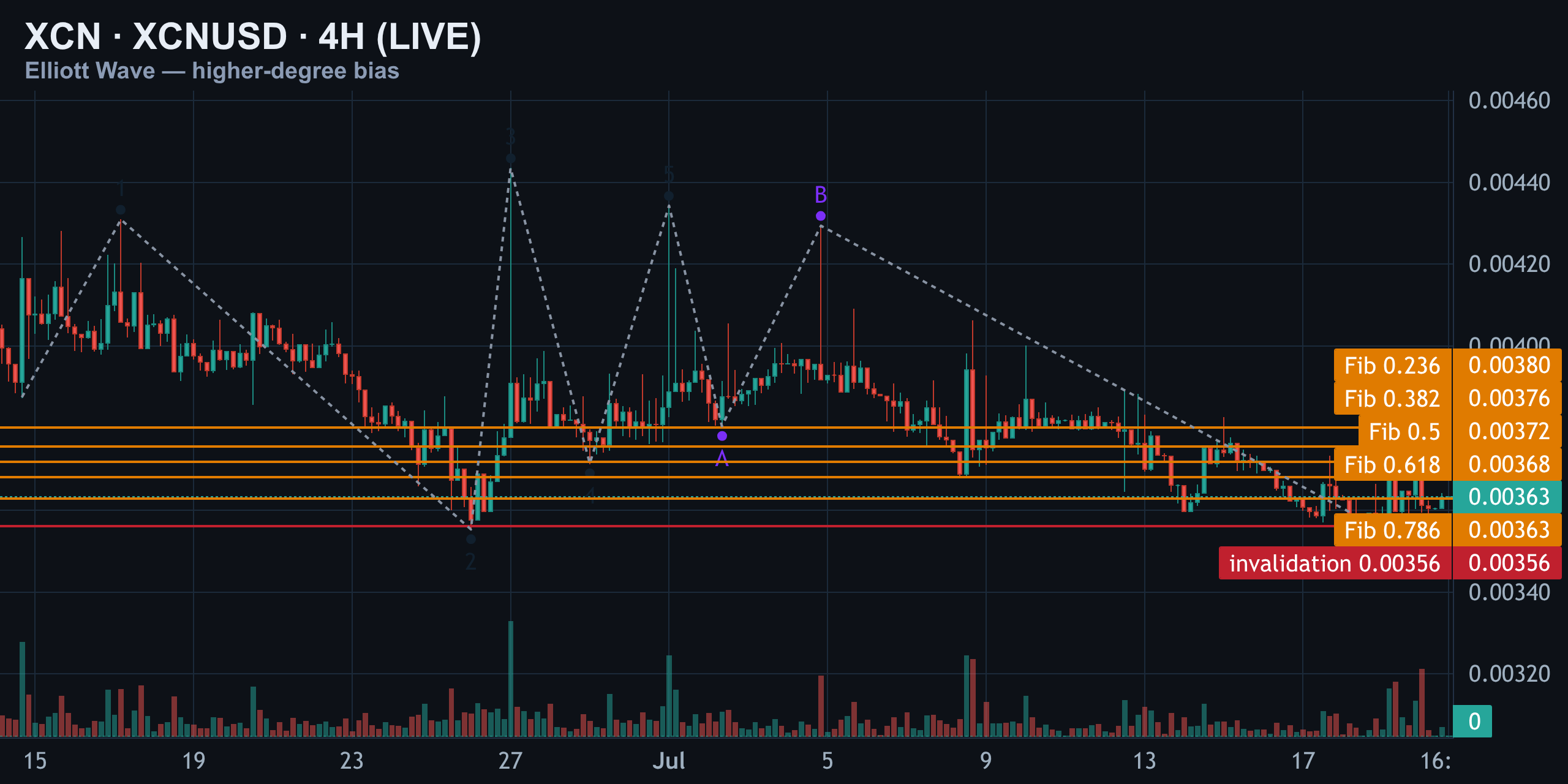This screenshot has width=1568, height=784.
Task: Click the date label 5 on time axis
Action: click(x=827, y=761)
